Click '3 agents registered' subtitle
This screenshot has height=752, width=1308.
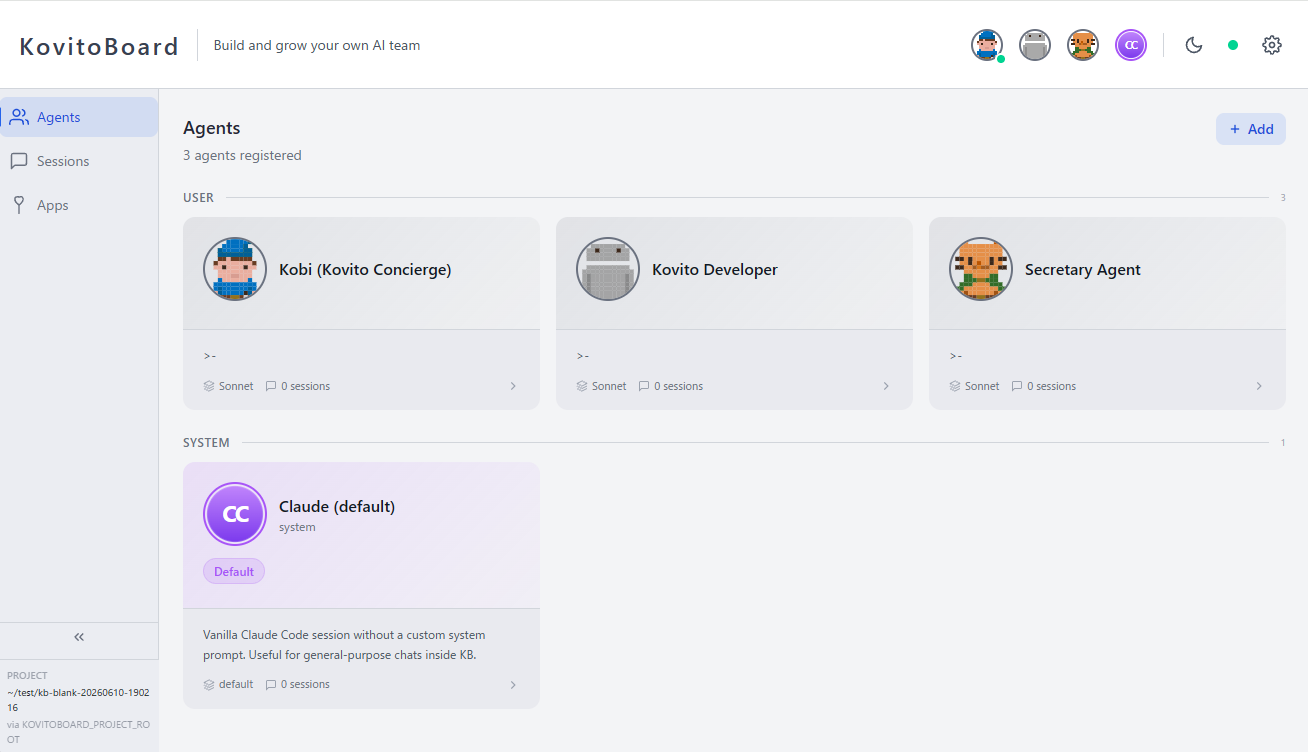coord(242,155)
